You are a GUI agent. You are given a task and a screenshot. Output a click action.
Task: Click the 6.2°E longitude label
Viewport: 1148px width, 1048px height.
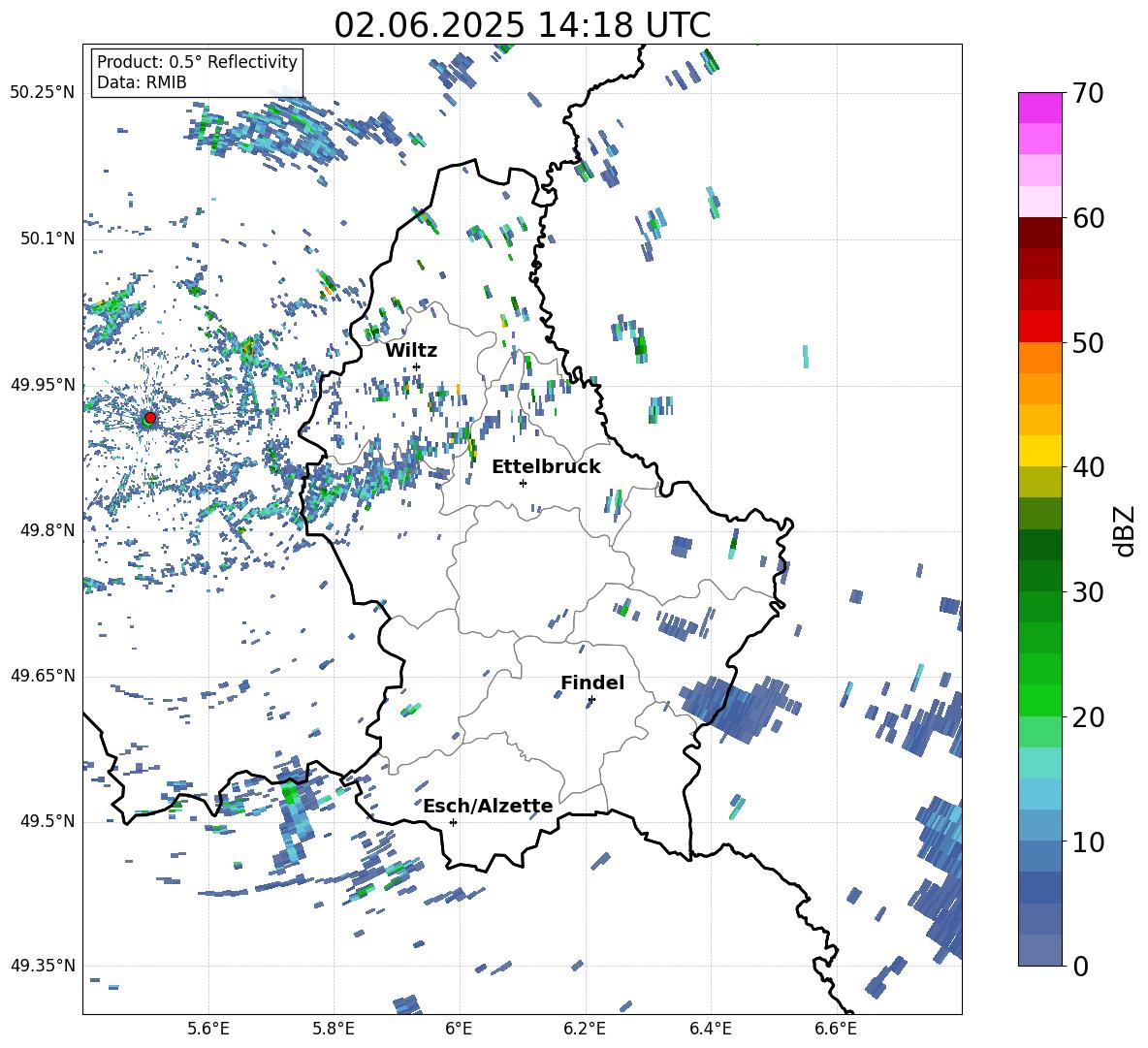pos(585,1029)
